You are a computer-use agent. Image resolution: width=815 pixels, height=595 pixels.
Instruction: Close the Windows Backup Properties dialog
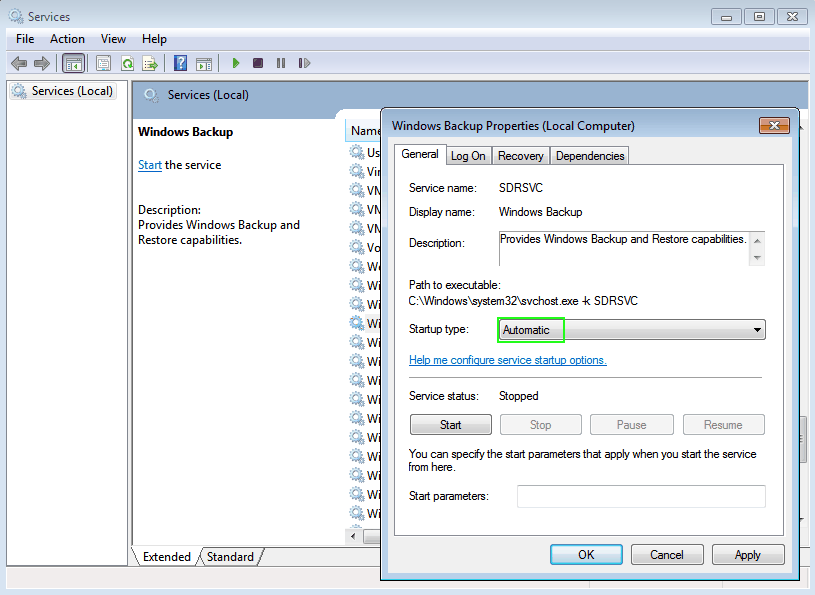pos(774,125)
